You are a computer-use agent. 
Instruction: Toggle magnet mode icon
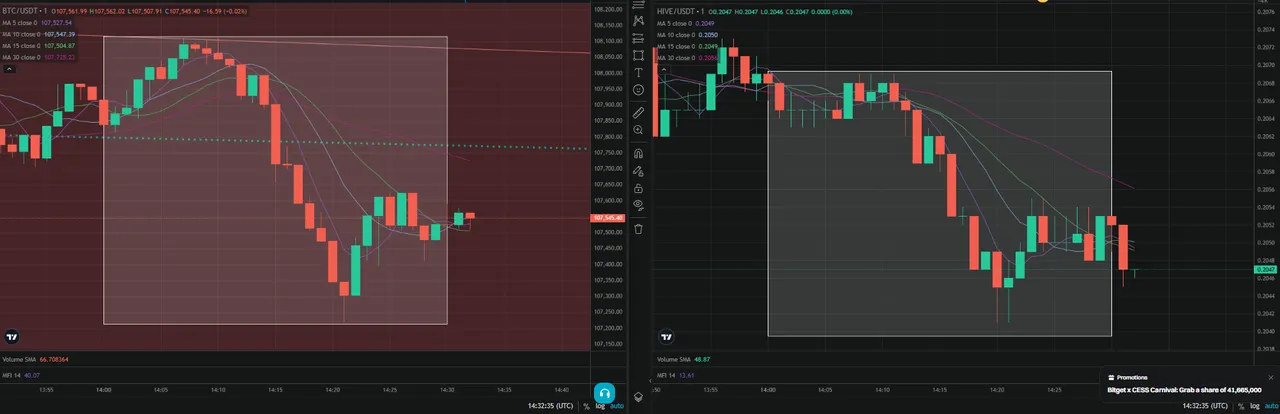tap(638, 153)
